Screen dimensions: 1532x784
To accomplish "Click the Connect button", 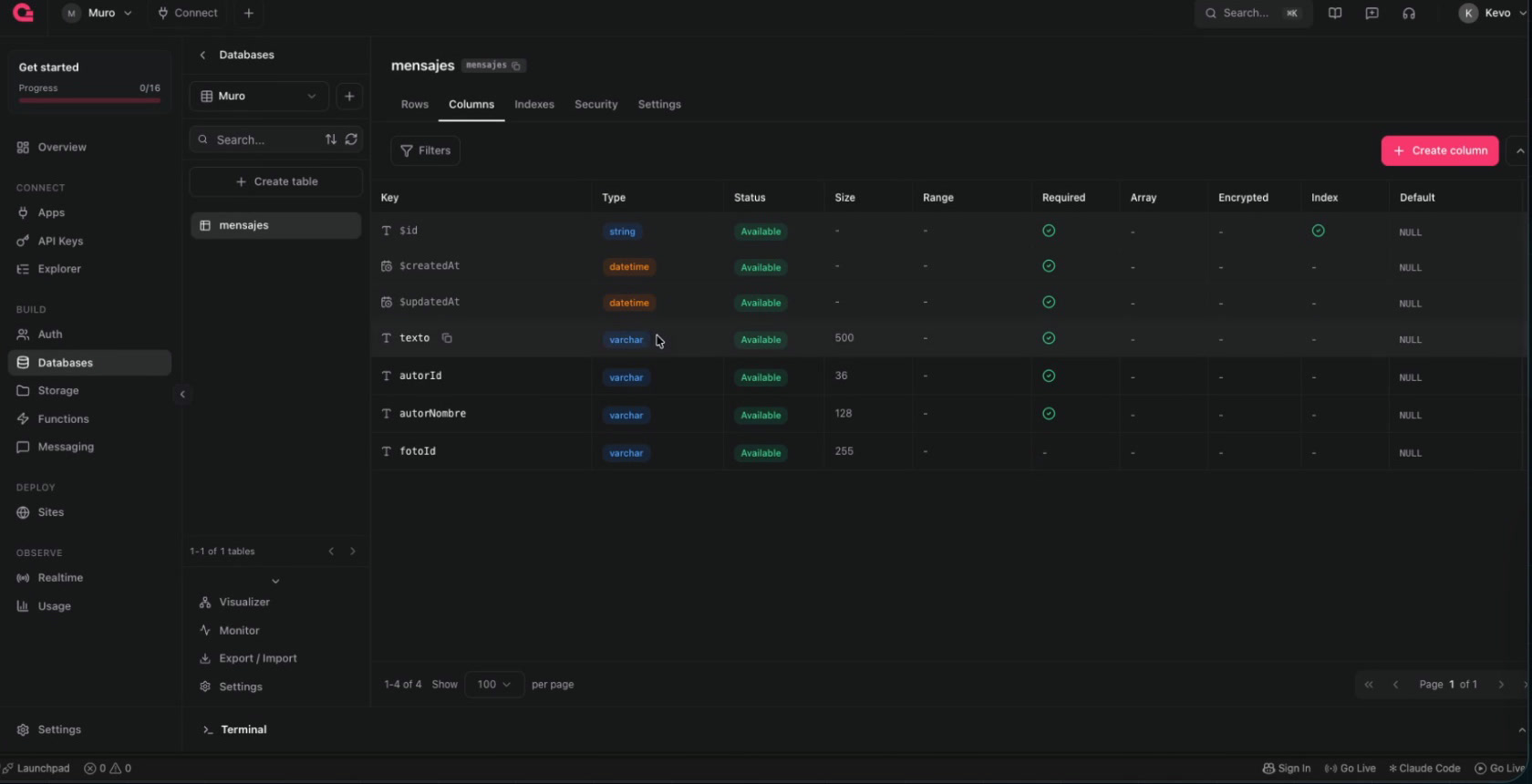I will (188, 13).
